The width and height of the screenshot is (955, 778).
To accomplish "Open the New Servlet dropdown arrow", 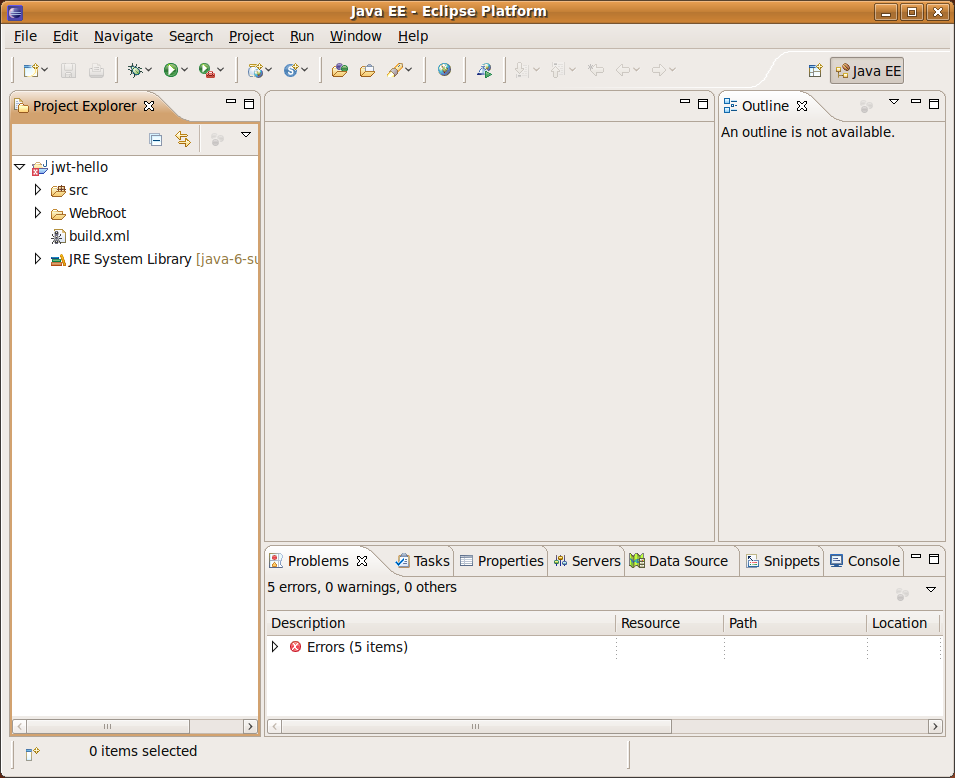I will coord(305,70).
